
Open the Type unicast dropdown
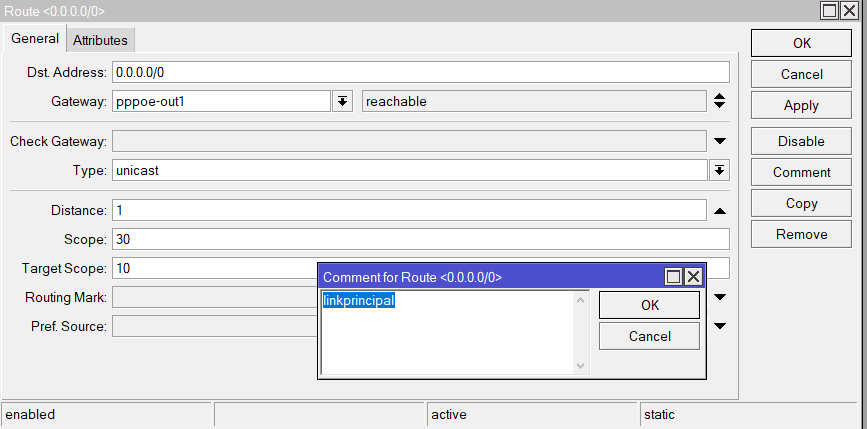(719, 171)
